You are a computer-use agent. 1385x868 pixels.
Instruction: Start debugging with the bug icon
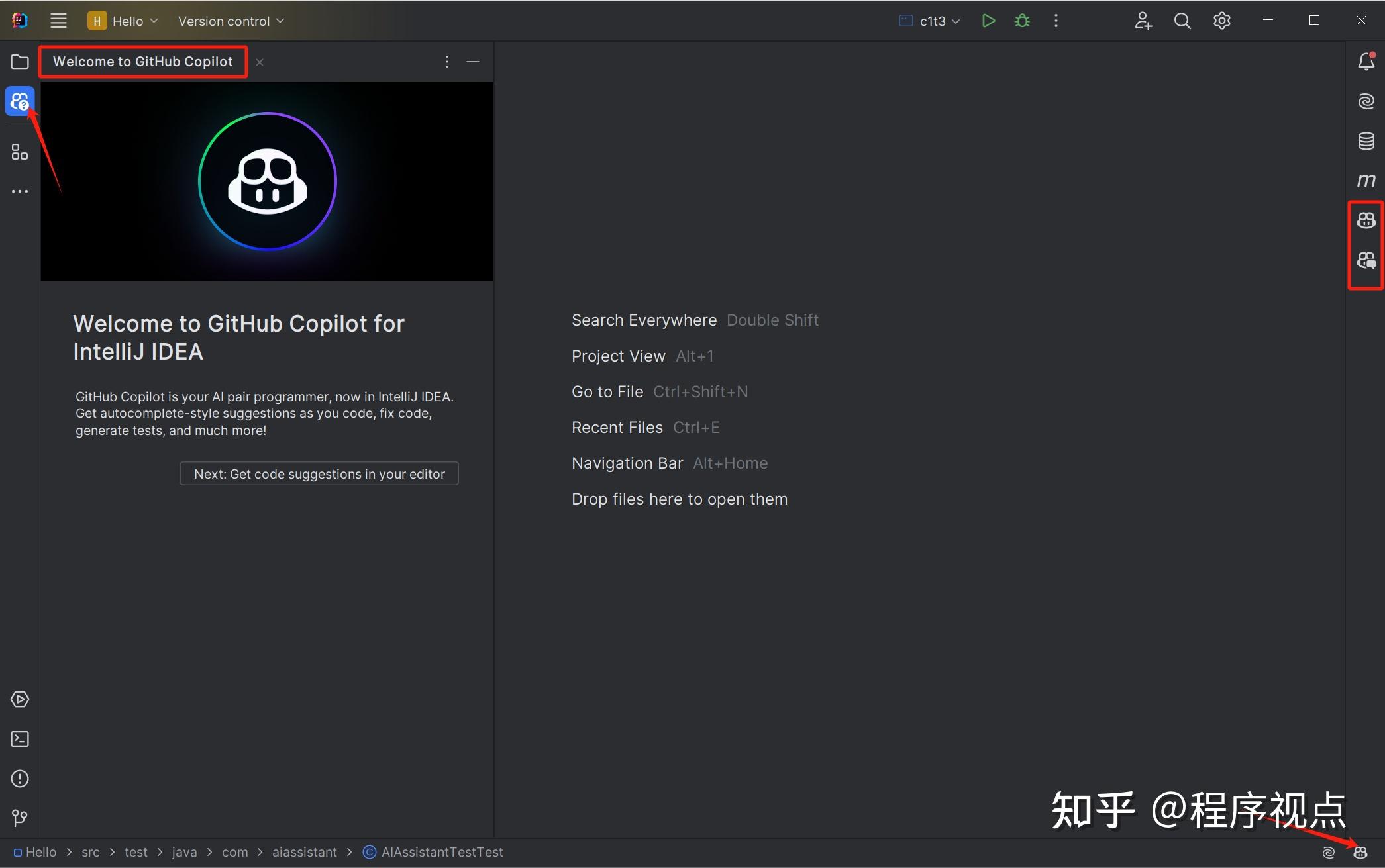coord(1021,21)
